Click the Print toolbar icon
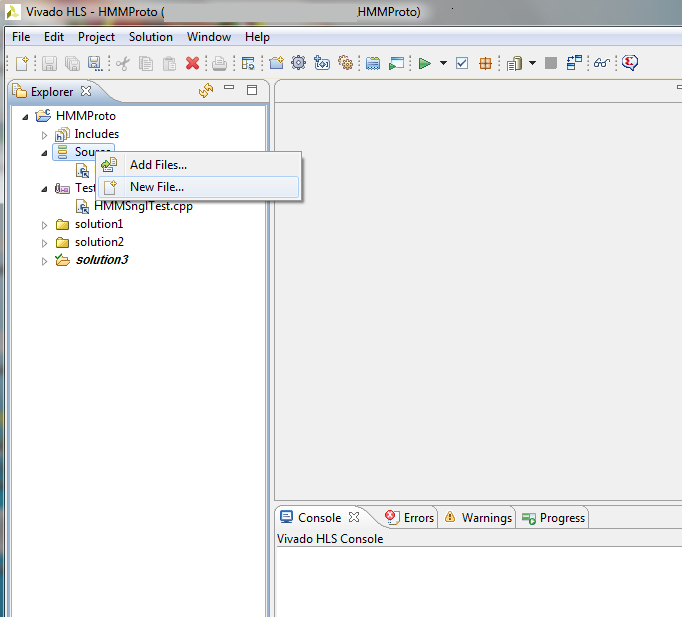This screenshot has width=682, height=617. click(x=219, y=63)
